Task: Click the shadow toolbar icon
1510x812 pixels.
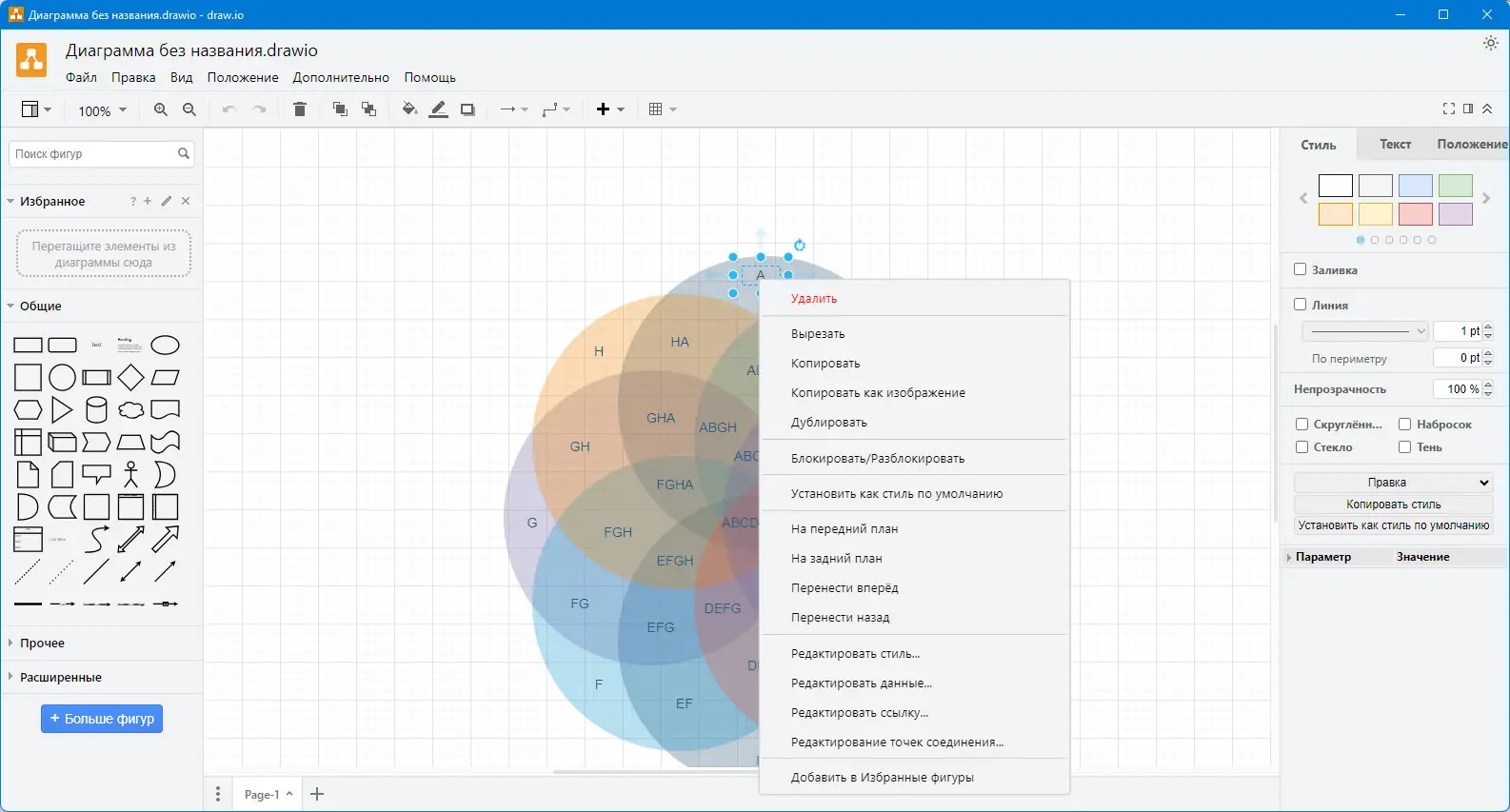Action: pyautogui.click(x=467, y=109)
